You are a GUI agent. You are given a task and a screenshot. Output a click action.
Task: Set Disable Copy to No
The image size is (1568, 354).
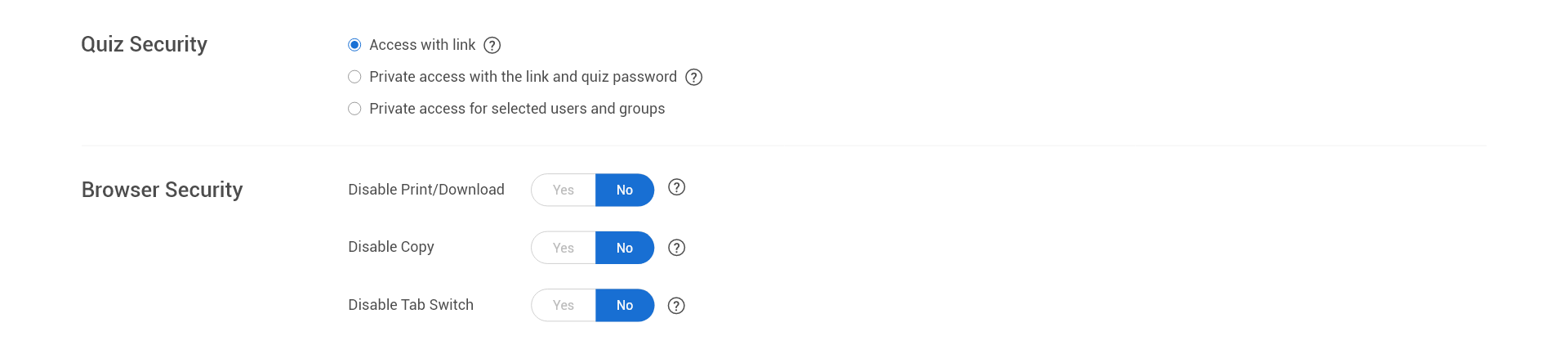[x=625, y=248]
